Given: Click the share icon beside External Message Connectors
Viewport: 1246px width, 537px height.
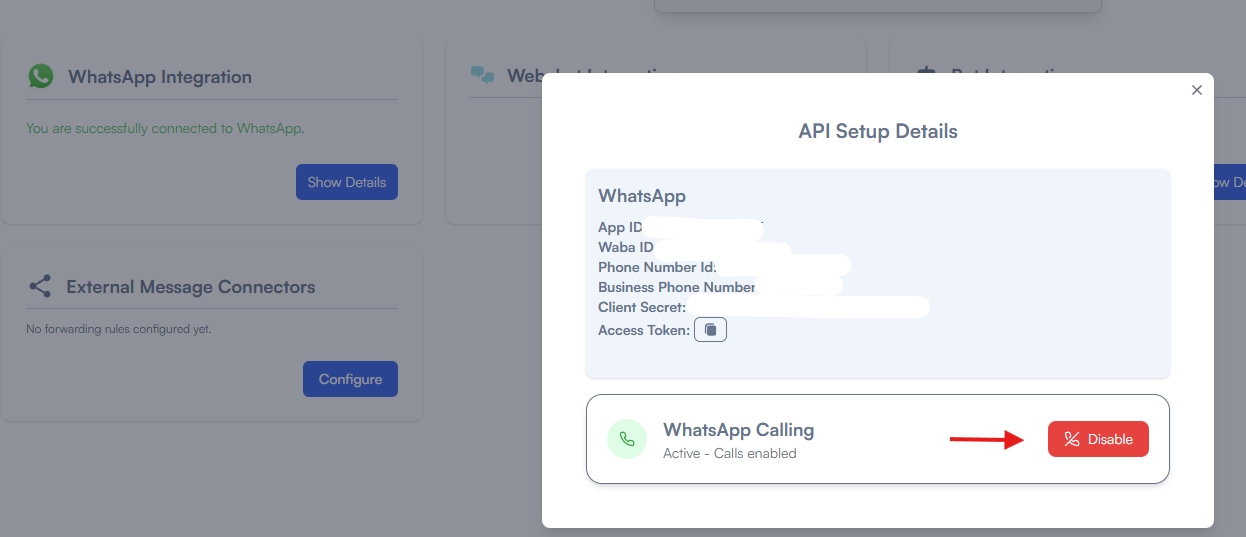Looking at the screenshot, I should (40, 287).
